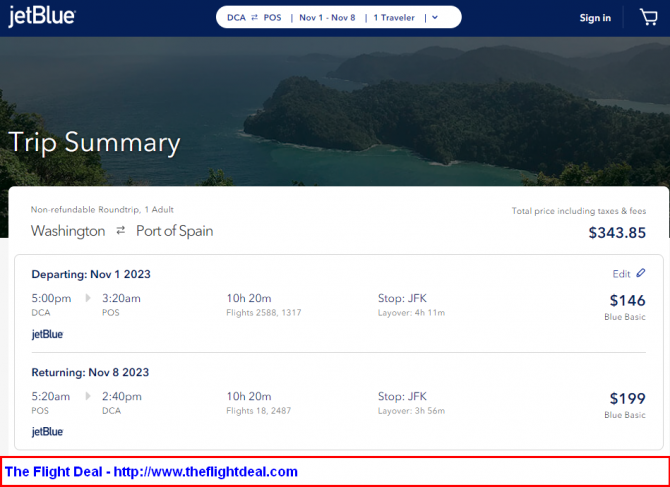670x487 pixels.
Task: Expand the search bar chevron dropdown
Action: point(435,18)
